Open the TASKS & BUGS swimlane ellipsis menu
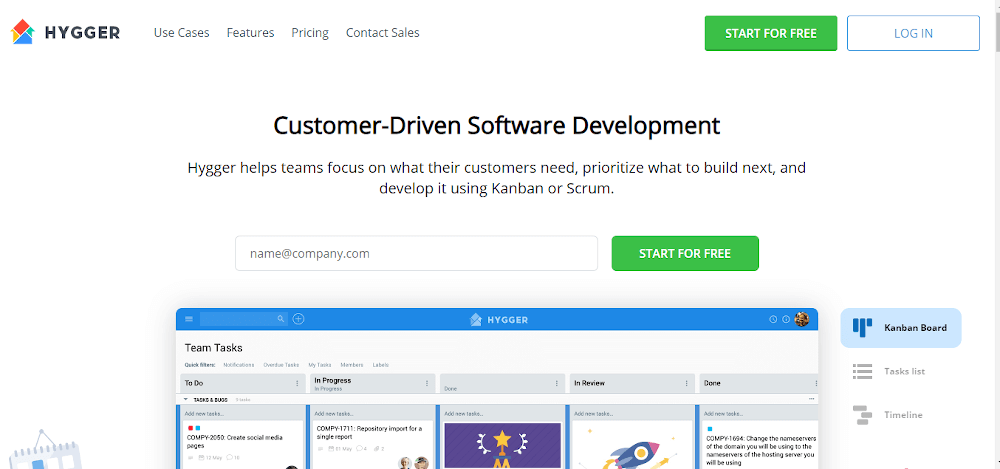The image size is (1000, 469). [811, 399]
